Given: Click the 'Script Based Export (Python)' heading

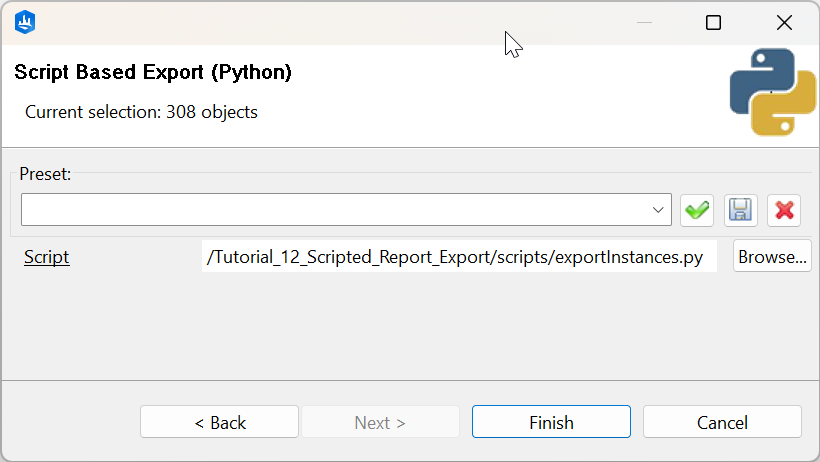Looking at the screenshot, I should pyautogui.click(x=153, y=72).
